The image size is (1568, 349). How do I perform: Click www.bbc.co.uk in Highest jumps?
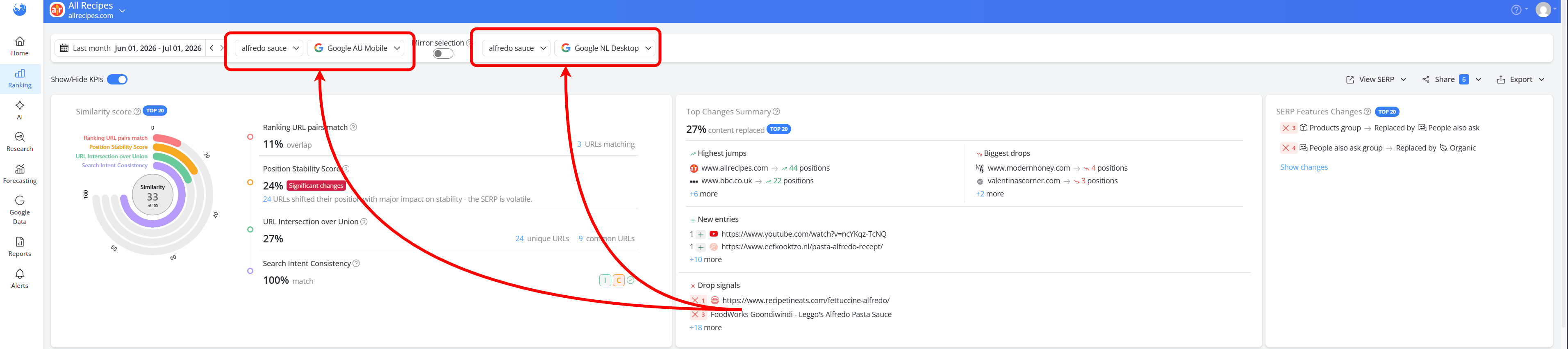(x=726, y=181)
